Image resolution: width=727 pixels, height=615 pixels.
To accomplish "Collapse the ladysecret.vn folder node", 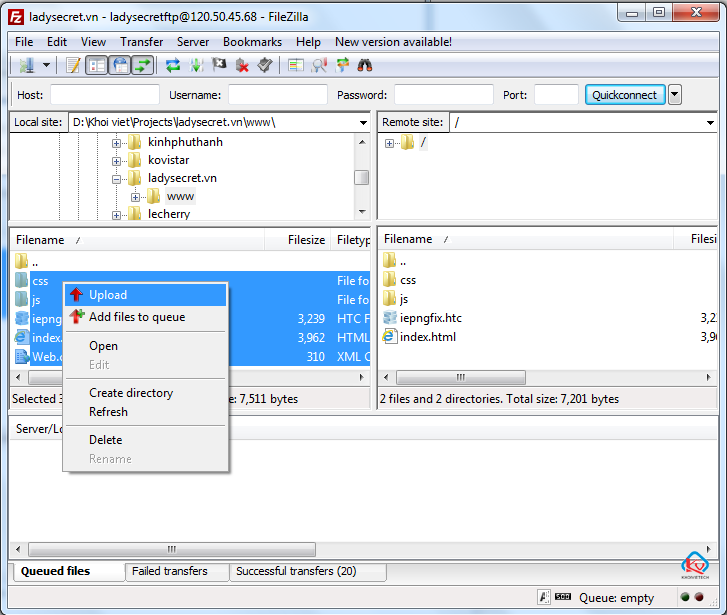I will point(116,179).
